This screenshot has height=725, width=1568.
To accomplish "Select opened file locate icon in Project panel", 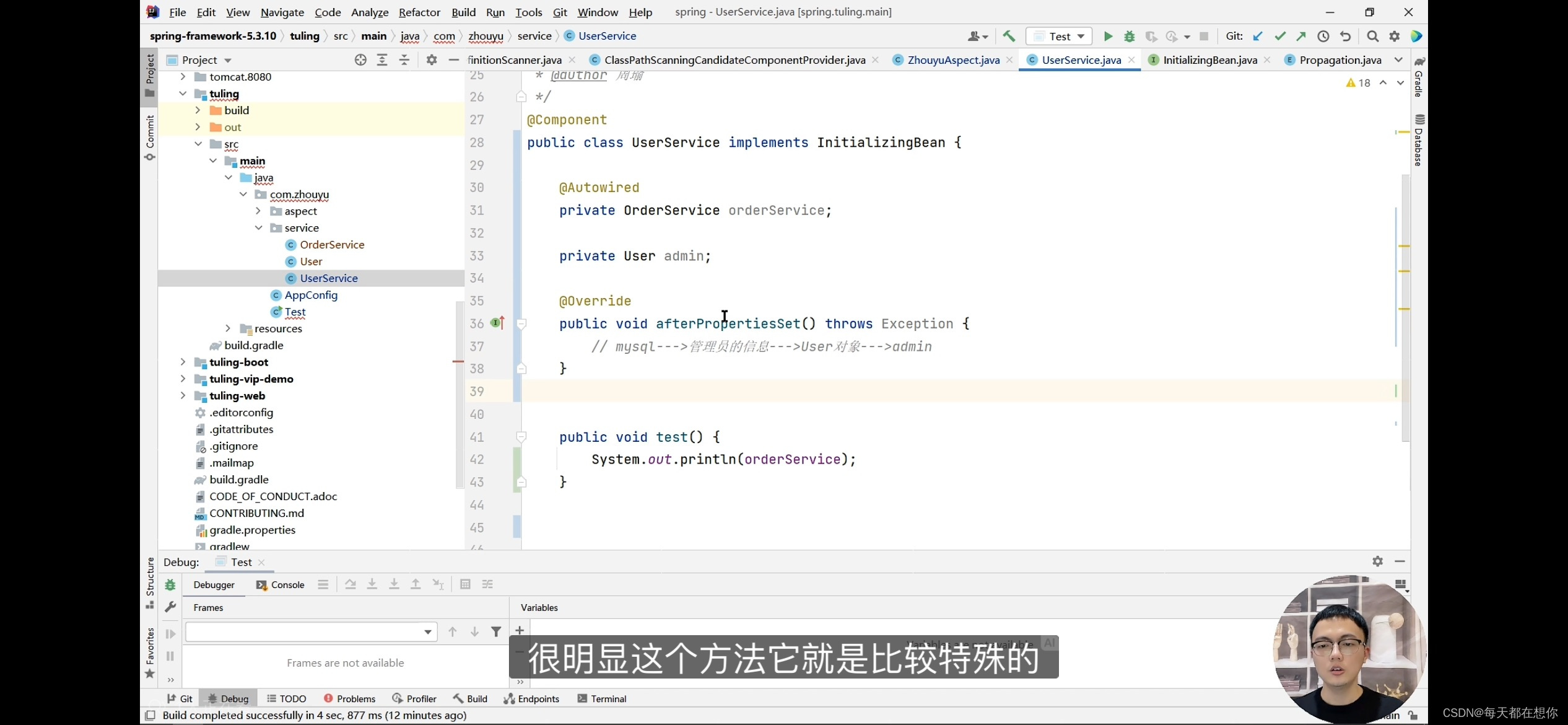I will click(360, 60).
